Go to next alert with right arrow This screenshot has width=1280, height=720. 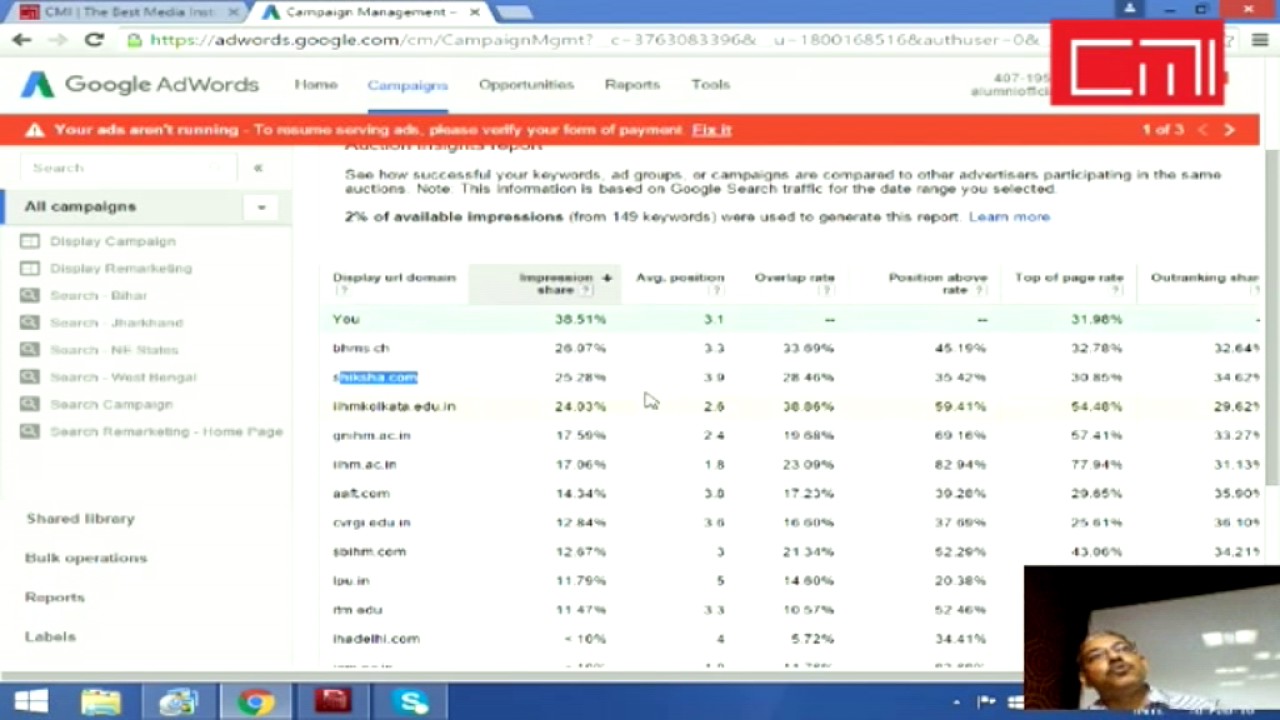tap(1229, 130)
